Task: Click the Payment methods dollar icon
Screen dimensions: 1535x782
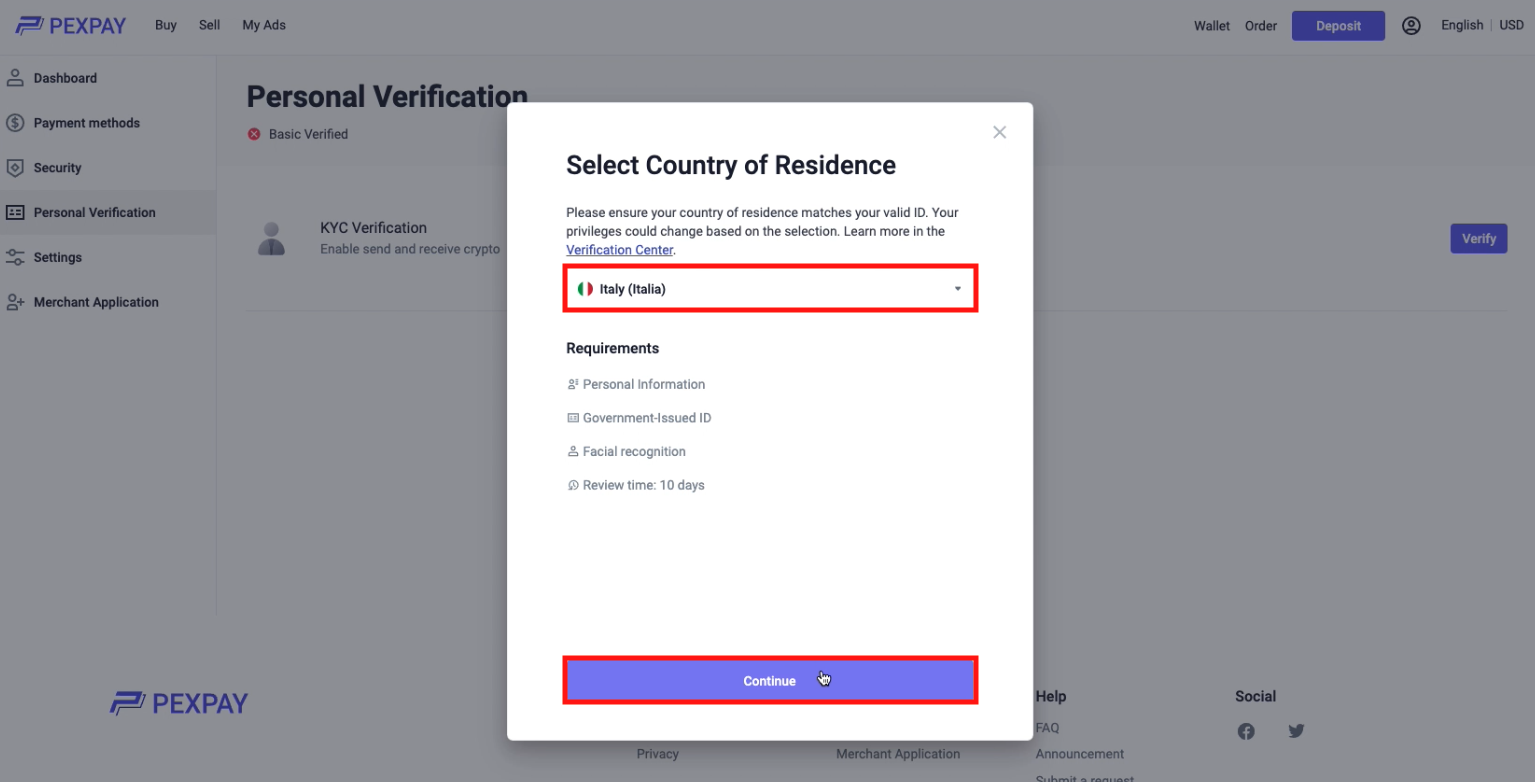Action: tap(15, 123)
